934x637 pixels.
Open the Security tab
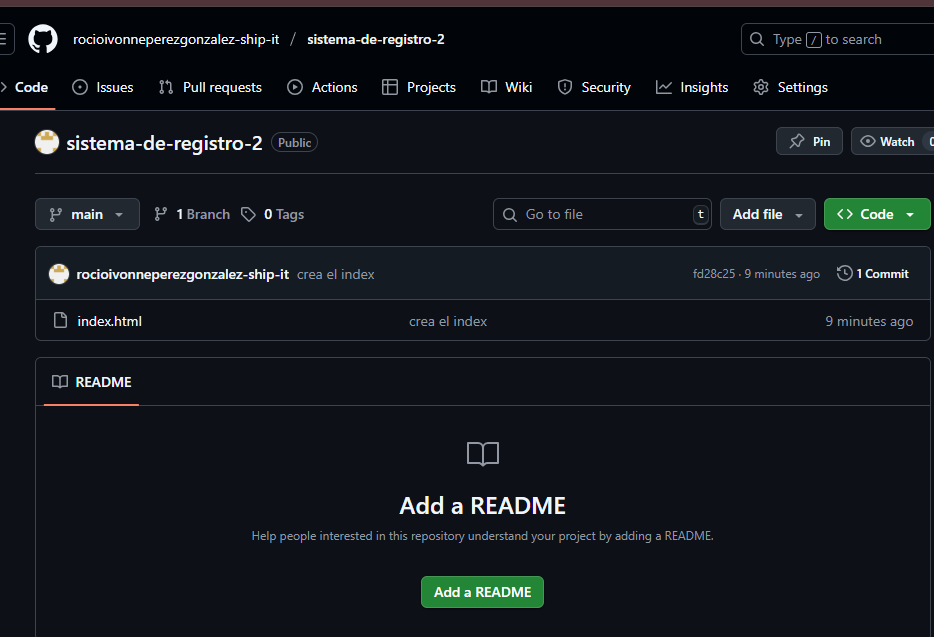click(594, 87)
